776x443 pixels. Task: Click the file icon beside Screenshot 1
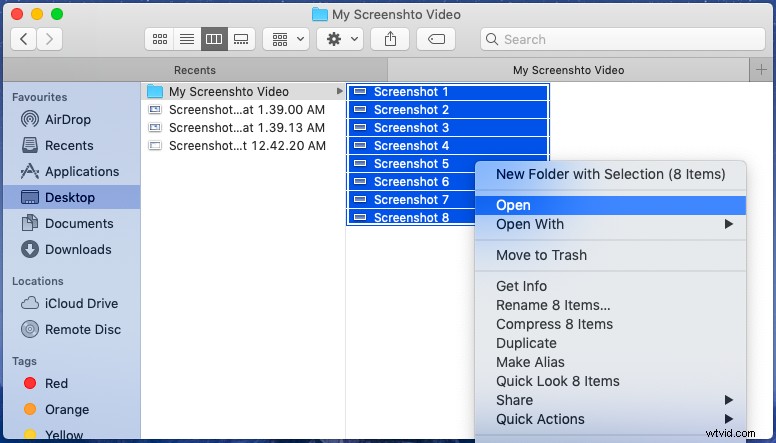coord(360,92)
